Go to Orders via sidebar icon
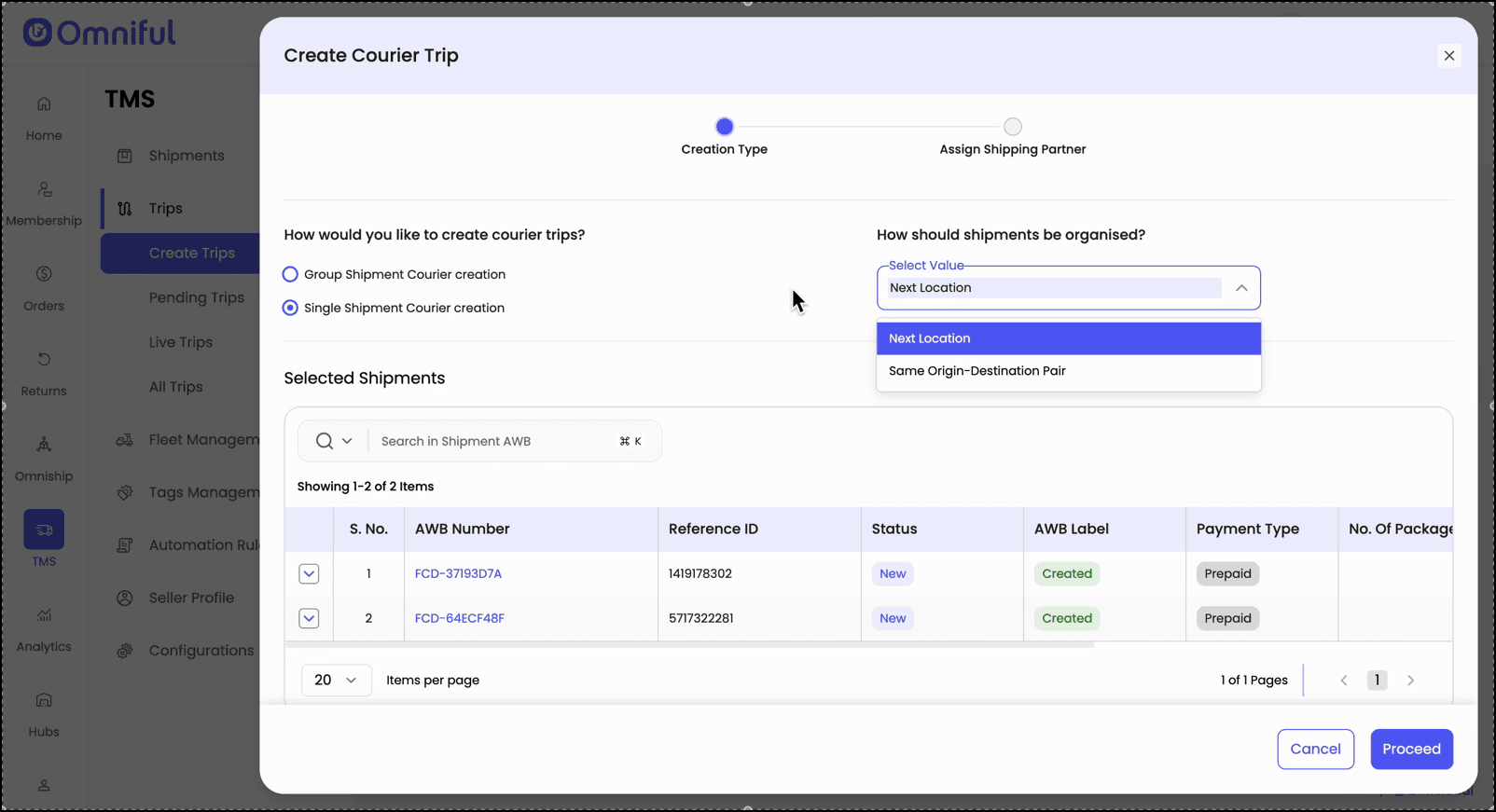 tap(44, 275)
